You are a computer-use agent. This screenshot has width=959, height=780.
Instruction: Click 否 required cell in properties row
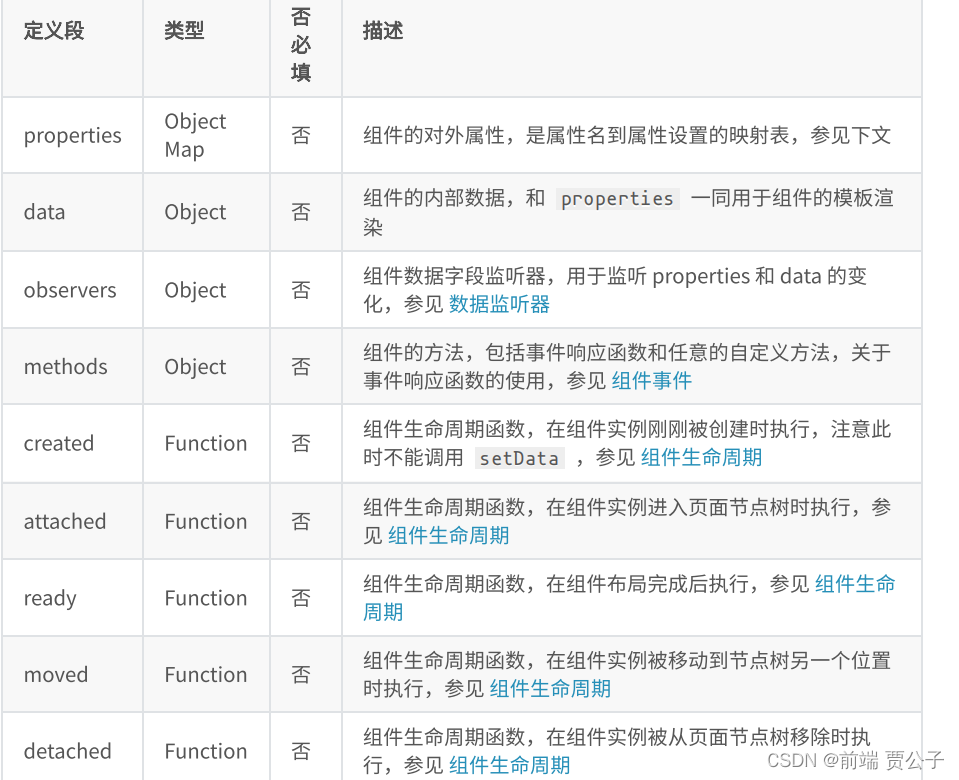pos(306,135)
